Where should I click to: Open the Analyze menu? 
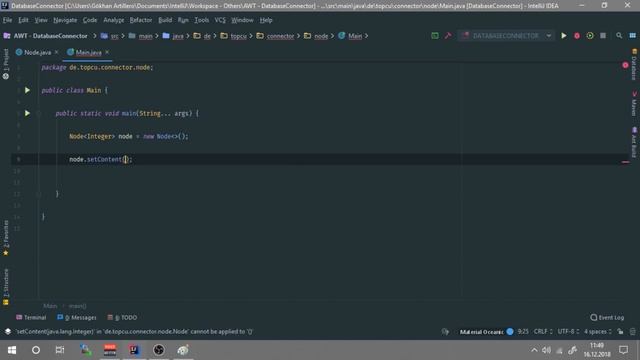point(113,20)
